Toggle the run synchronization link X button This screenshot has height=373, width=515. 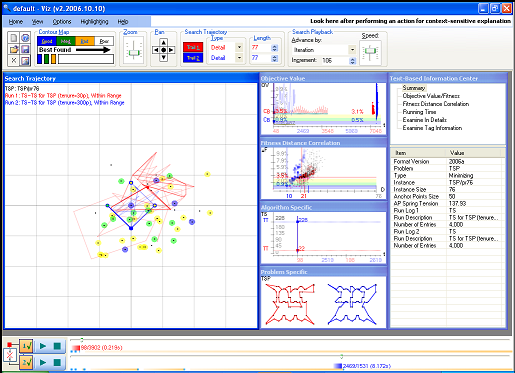[x=9, y=355]
